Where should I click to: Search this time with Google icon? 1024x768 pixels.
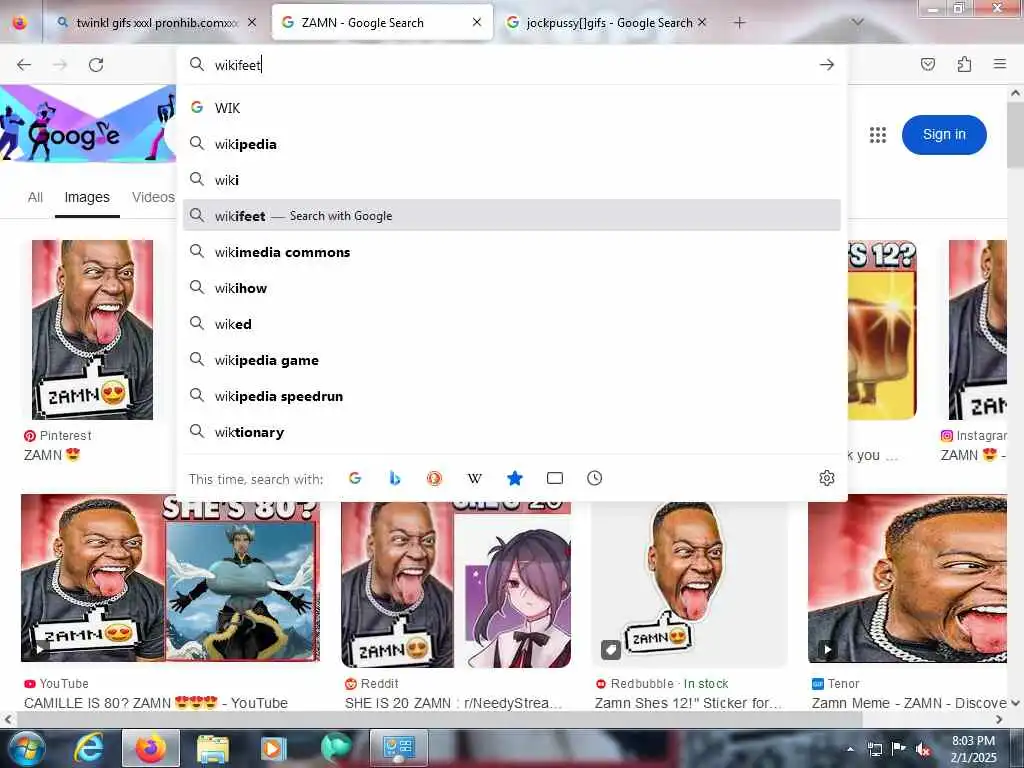point(355,478)
